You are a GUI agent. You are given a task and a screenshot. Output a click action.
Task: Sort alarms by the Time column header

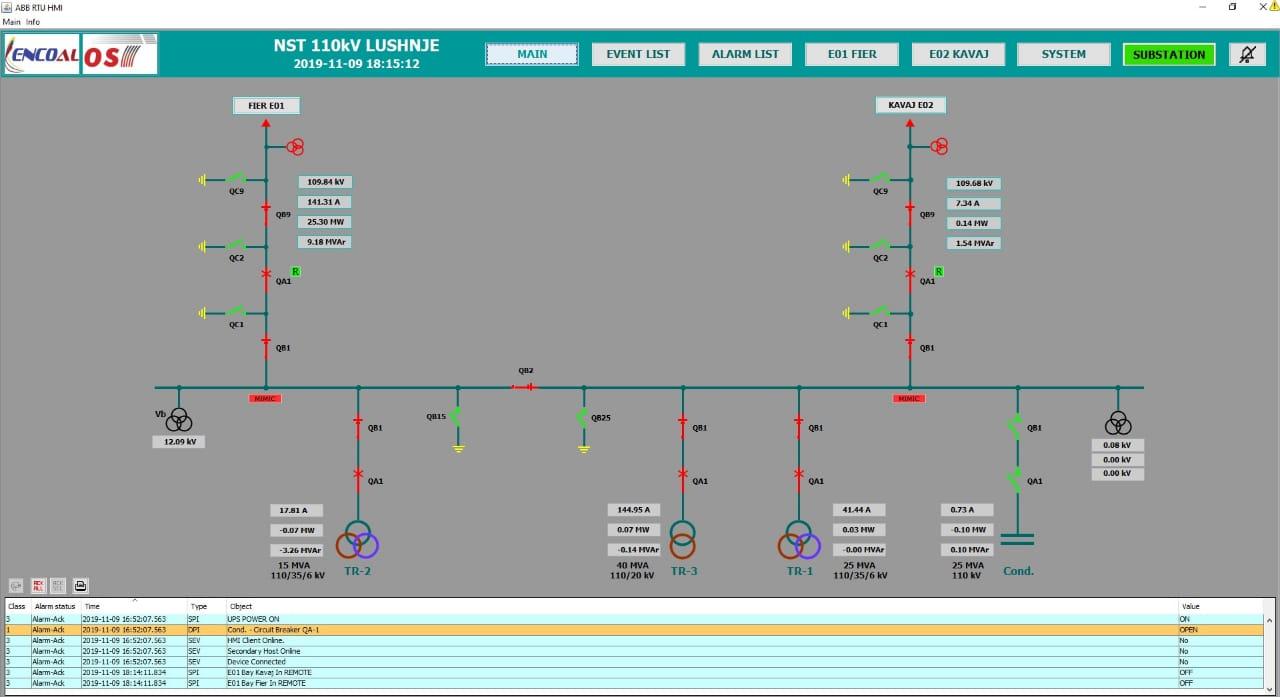point(134,606)
